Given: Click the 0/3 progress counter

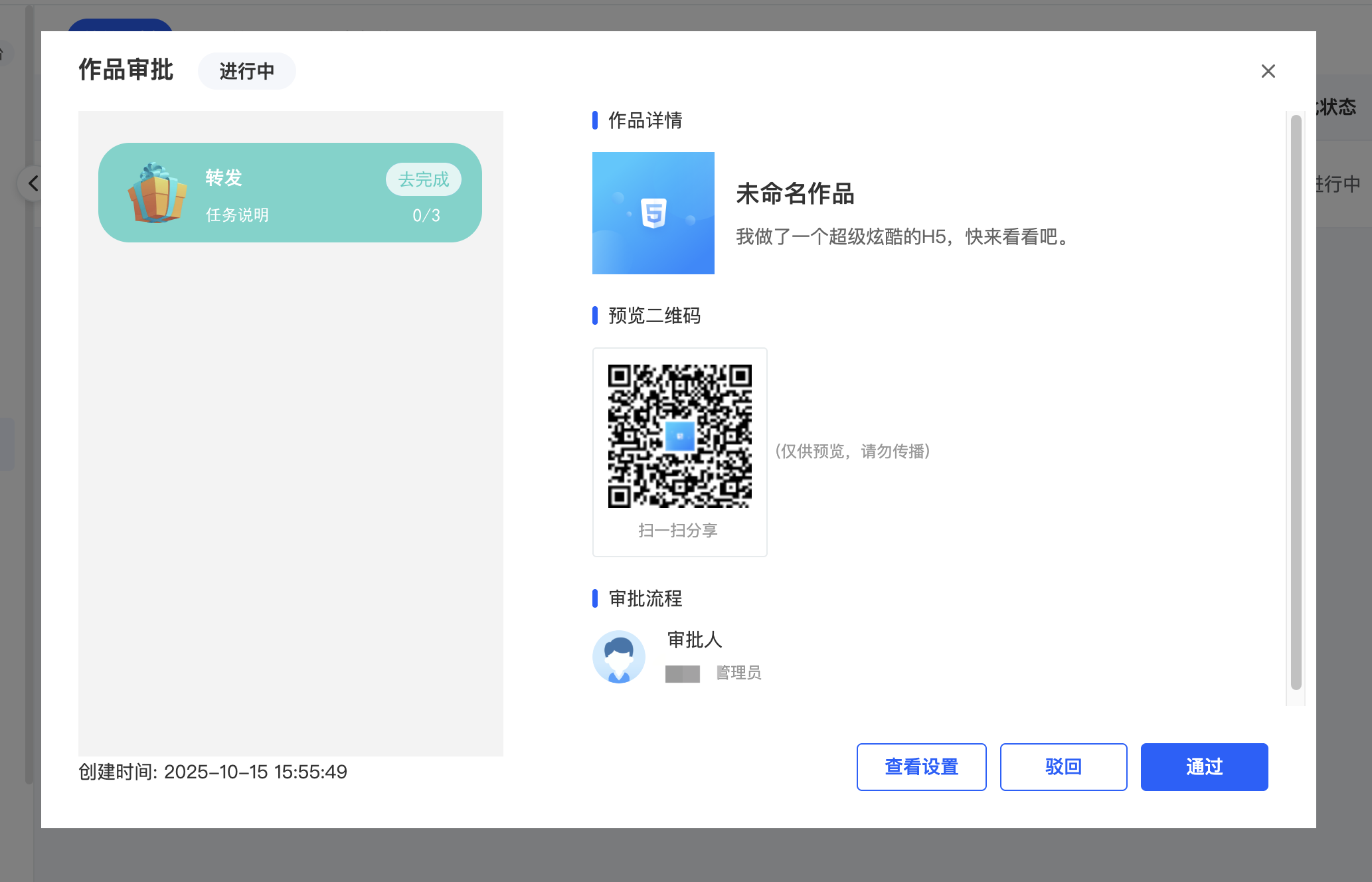Looking at the screenshot, I should [426, 215].
